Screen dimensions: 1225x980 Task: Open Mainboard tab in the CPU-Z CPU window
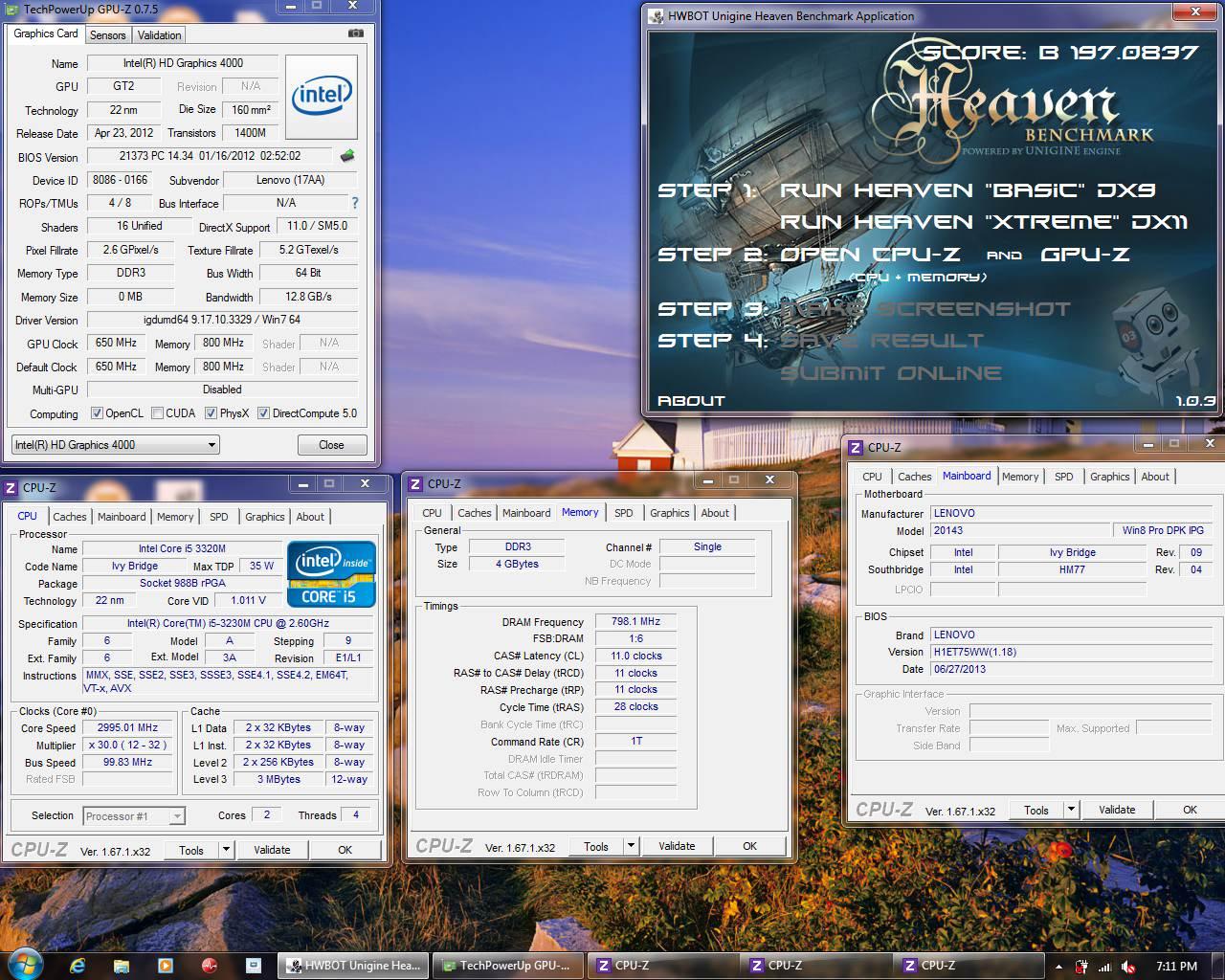click(x=122, y=517)
